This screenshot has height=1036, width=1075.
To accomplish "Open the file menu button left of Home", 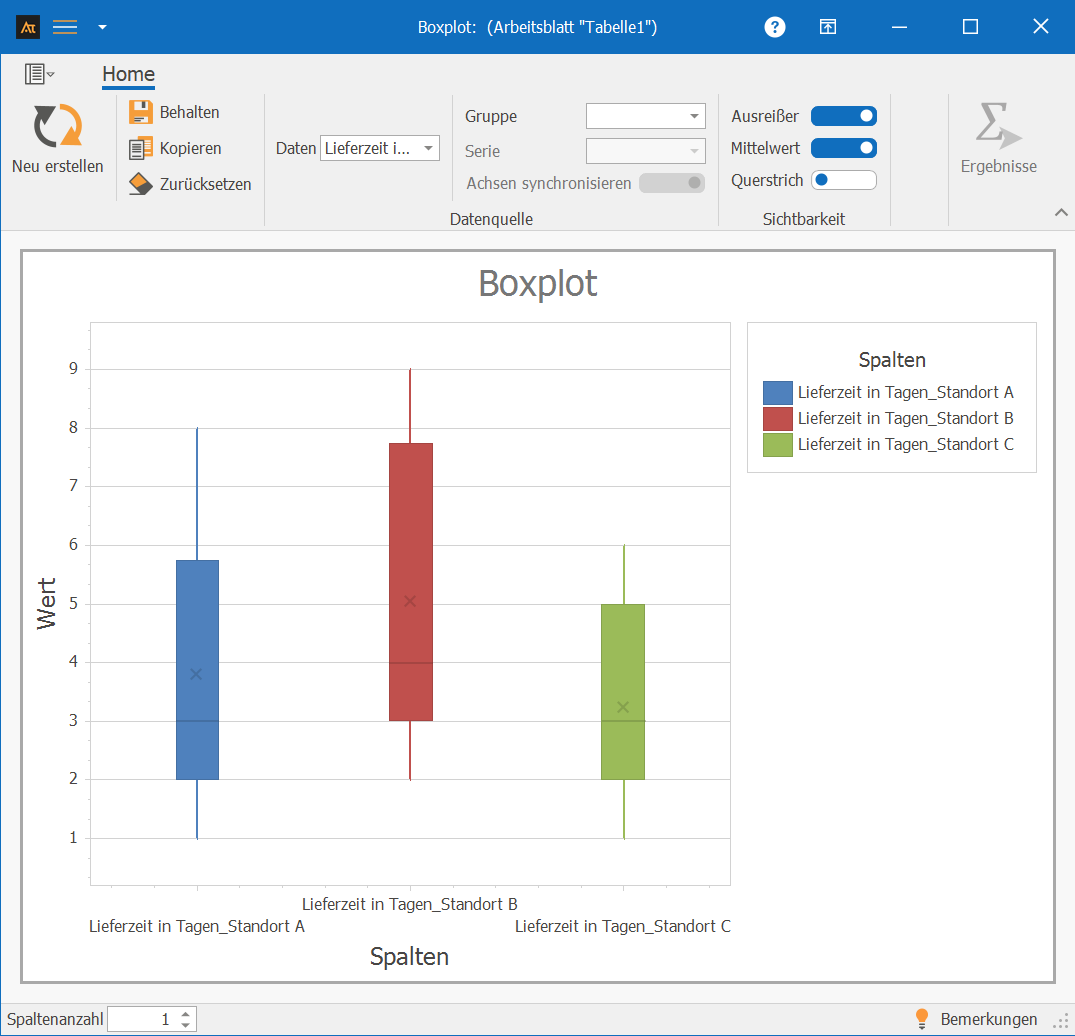I will [39, 74].
